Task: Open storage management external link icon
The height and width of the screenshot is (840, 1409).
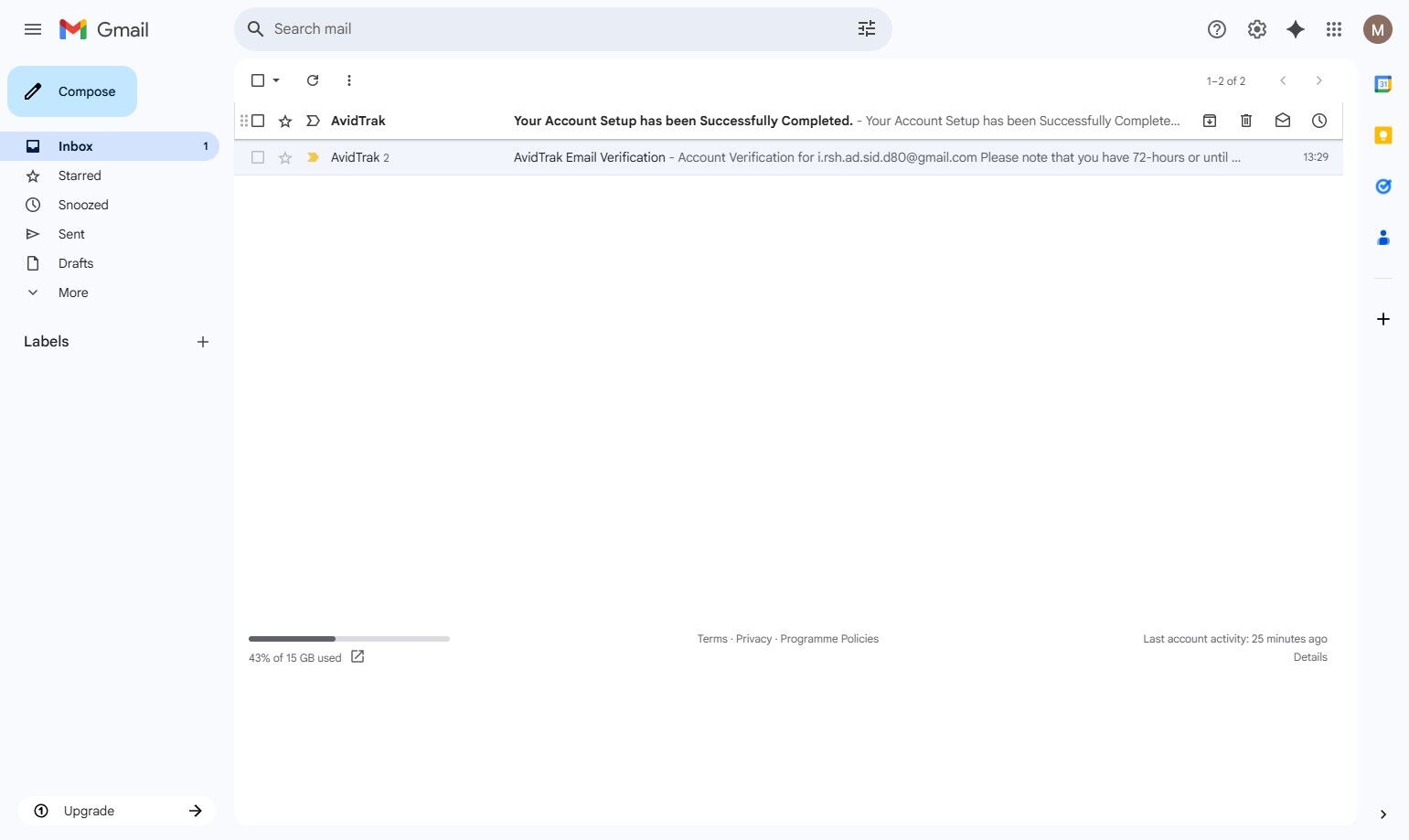Action: pyautogui.click(x=358, y=656)
